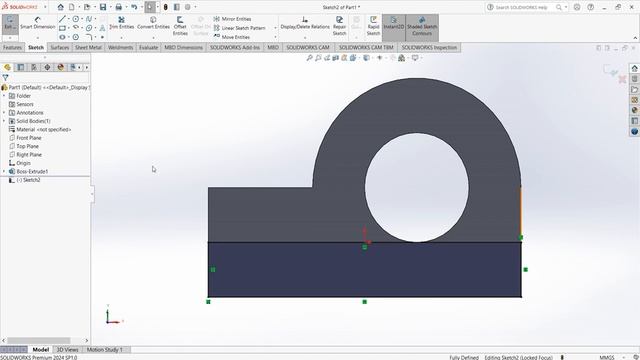Click the Home icon in title toolbar
The image size is (640, 360).
point(60,7)
